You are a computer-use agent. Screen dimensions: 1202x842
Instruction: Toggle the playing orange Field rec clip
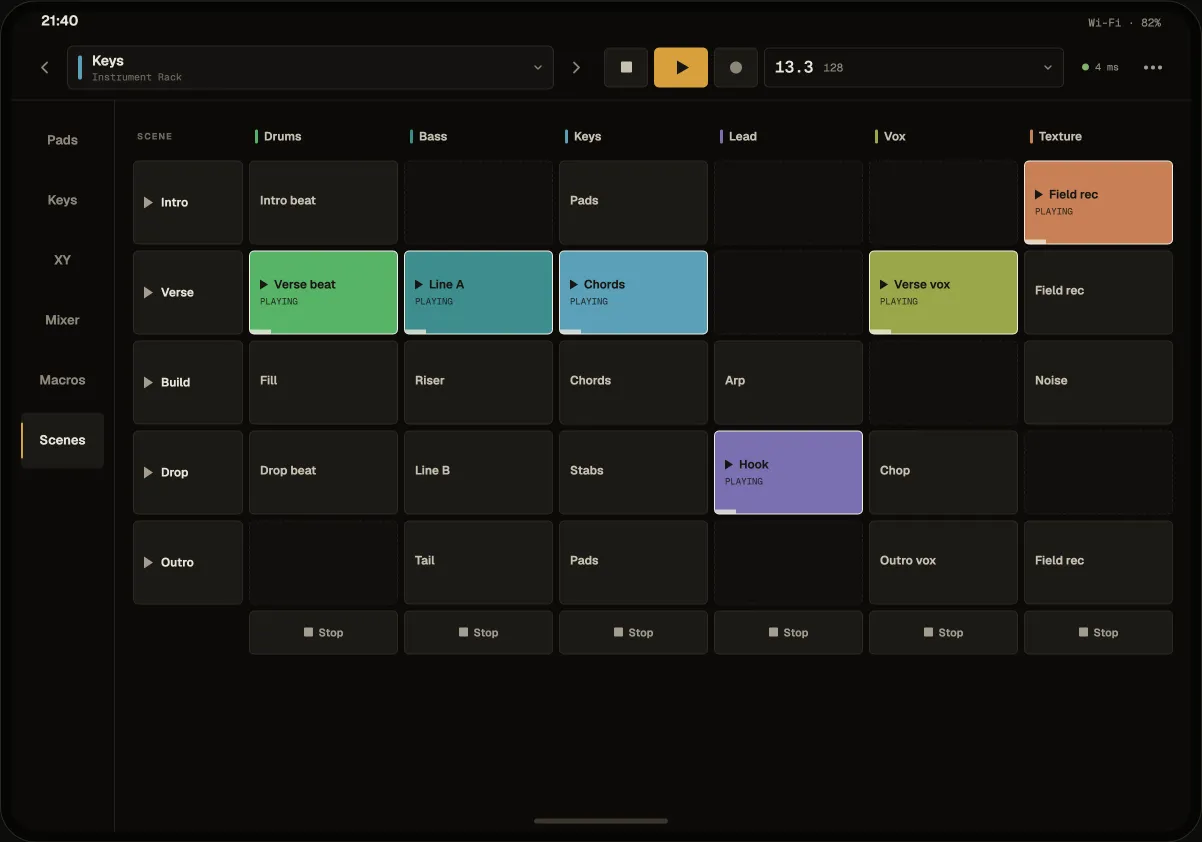point(1098,202)
